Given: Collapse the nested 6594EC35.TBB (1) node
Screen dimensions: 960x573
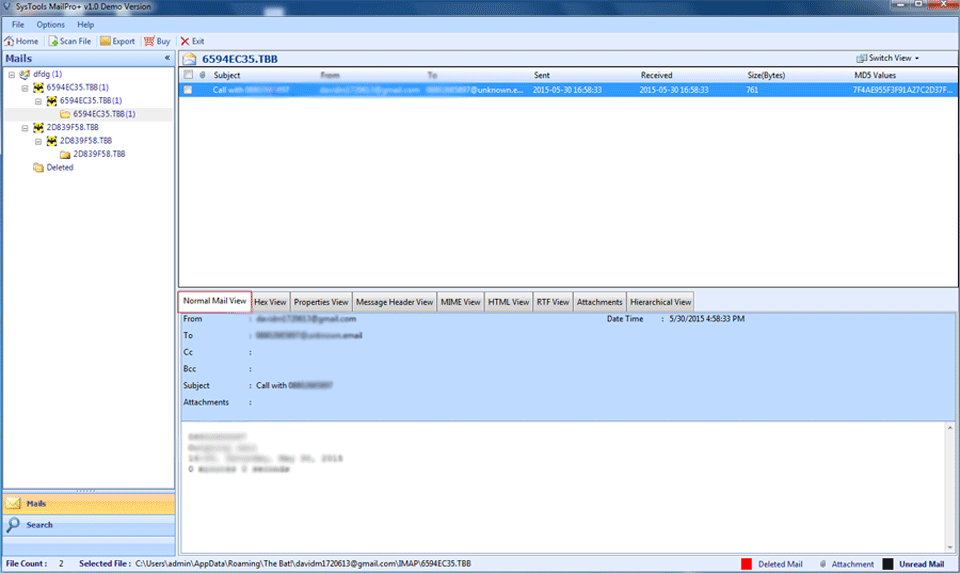Looking at the screenshot, I should click(x=39, y=101).
